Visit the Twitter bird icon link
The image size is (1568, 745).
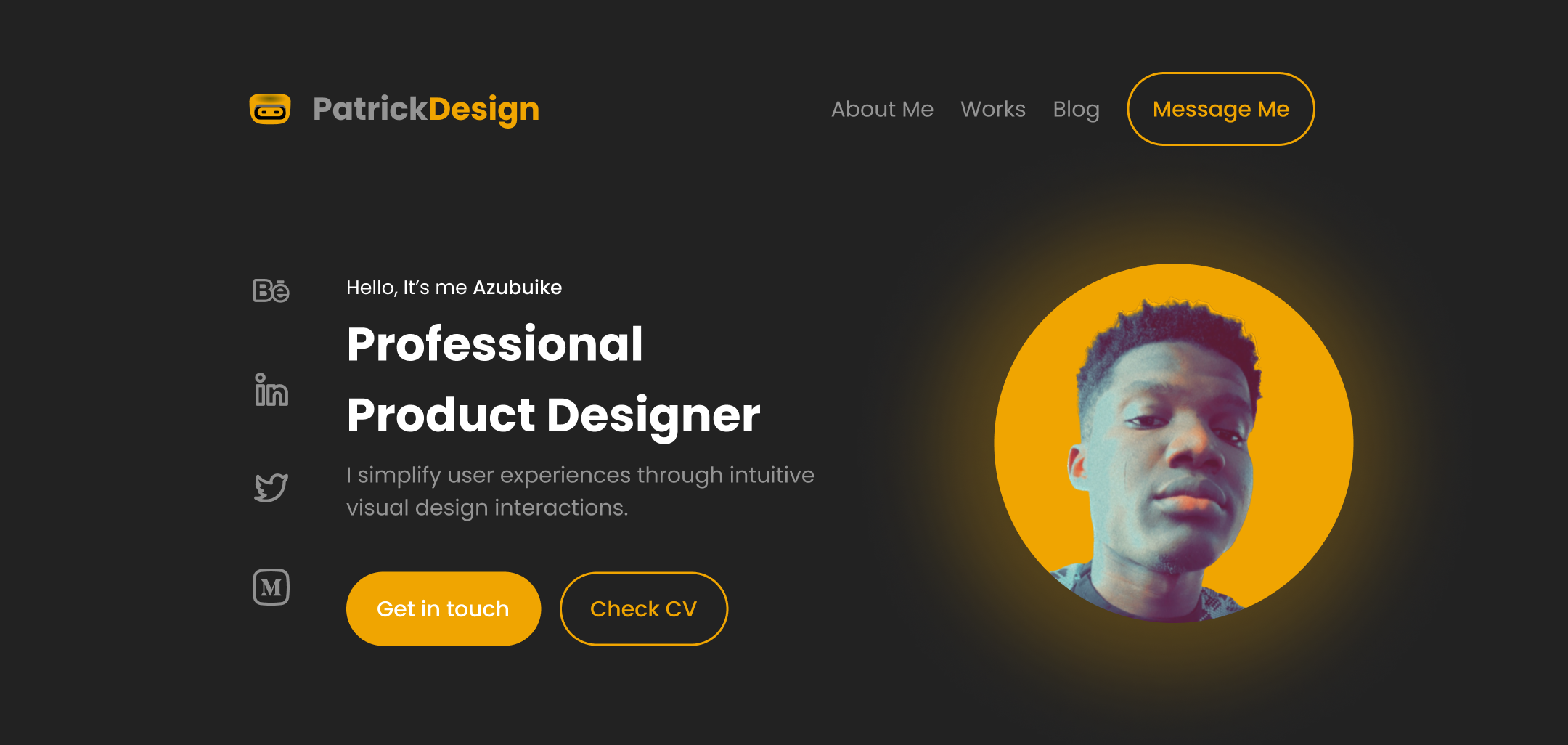[x=271, y=487]
